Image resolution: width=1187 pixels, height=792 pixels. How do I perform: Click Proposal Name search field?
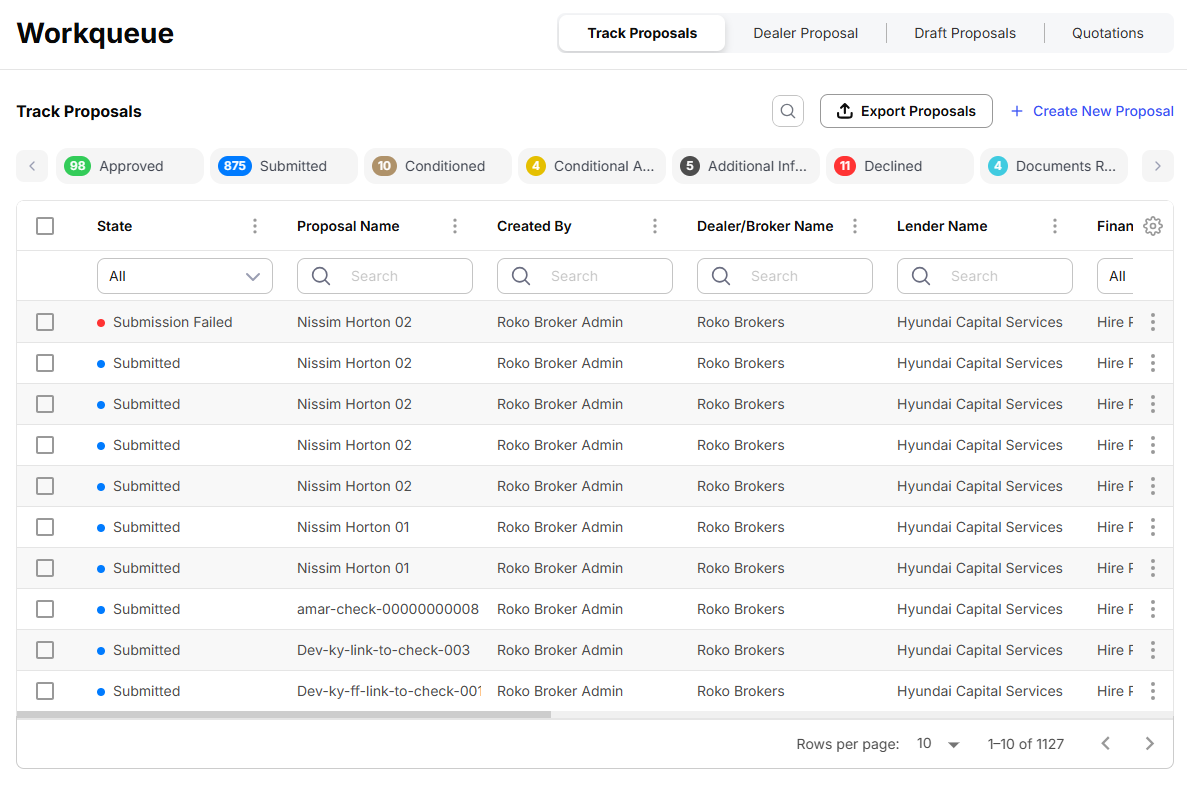[385, 276]
